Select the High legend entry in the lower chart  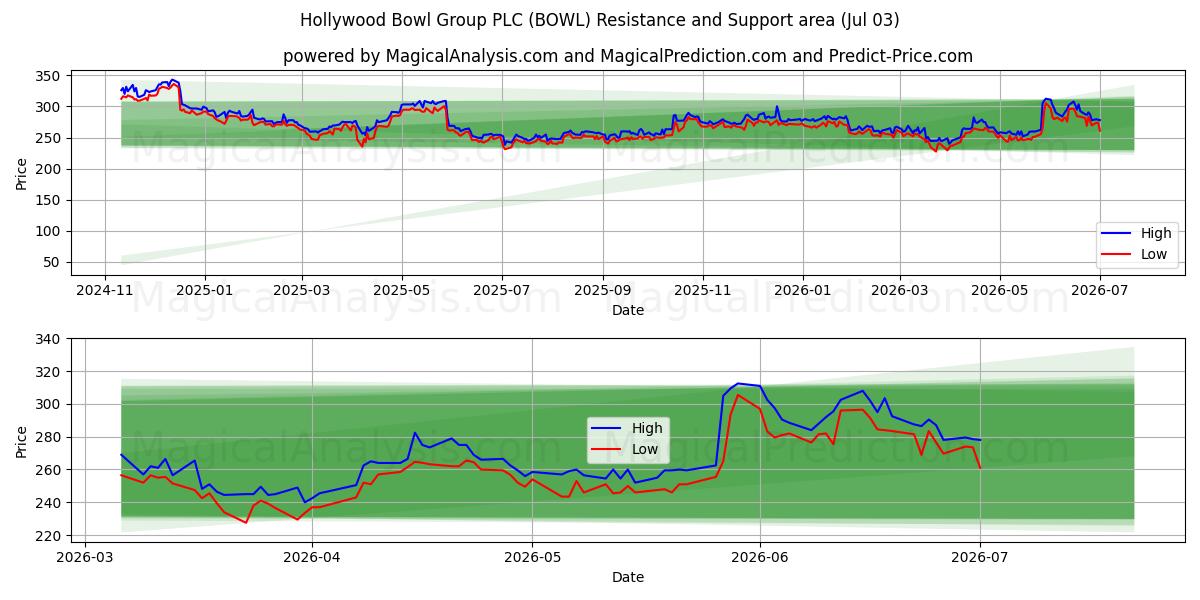(626, 428)
